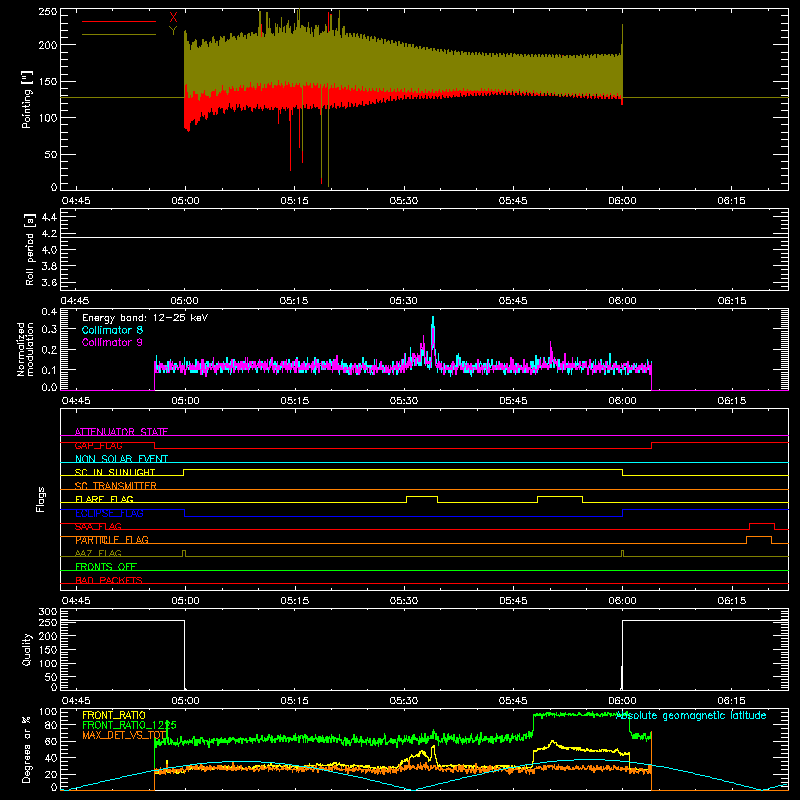Viewport: 800px width, 800px height.
Task: Click the SAA_FLAG label
Action: [x=98, y=526]
